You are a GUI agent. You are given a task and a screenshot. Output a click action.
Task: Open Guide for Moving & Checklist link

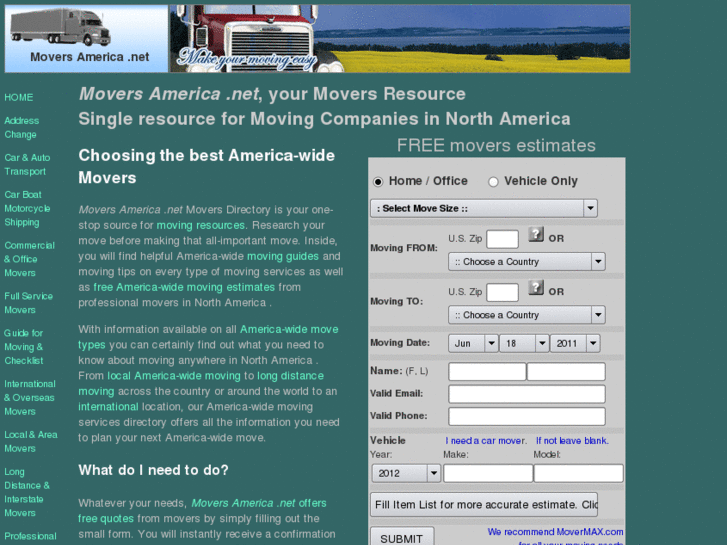(x=24, y=346)
